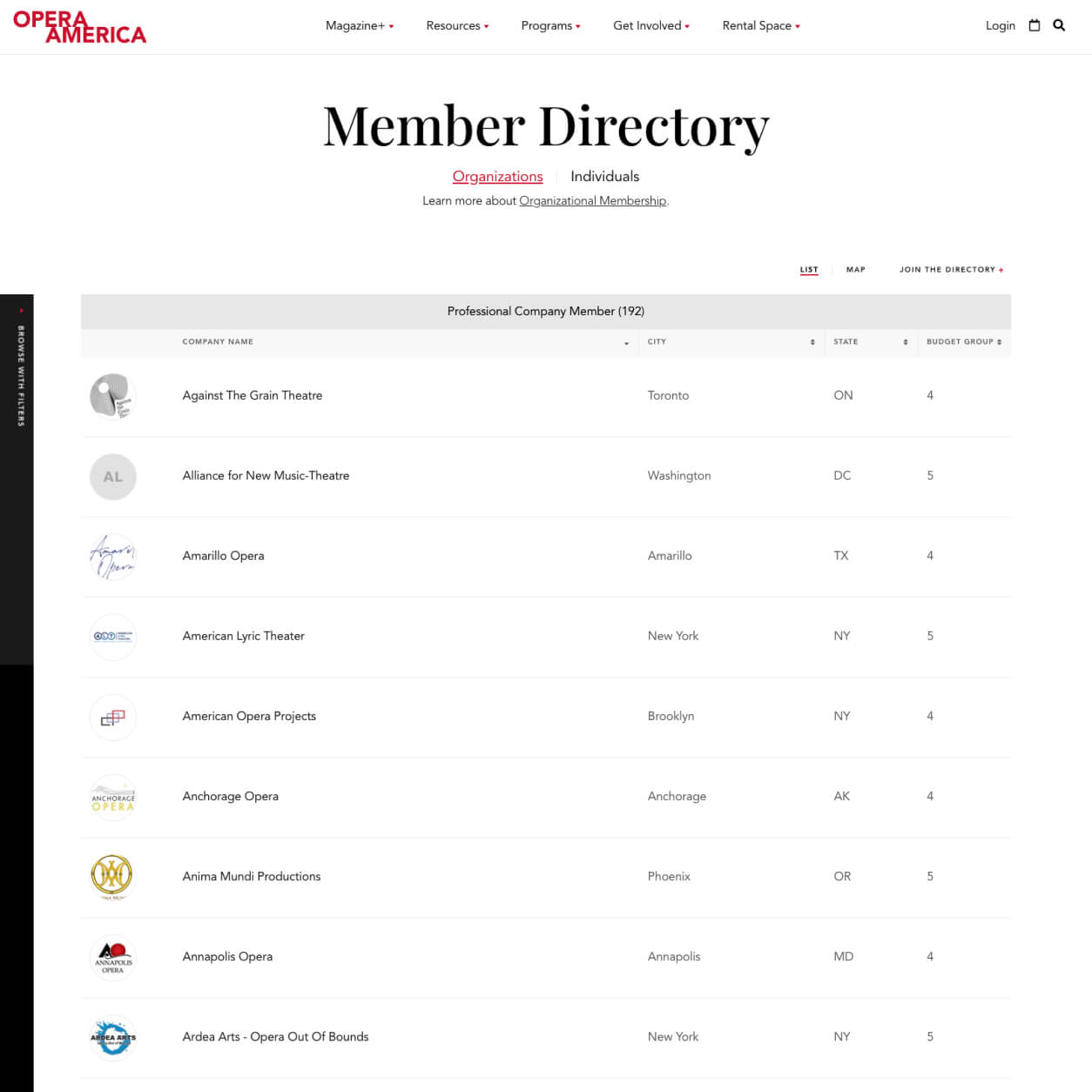This screenshot has width=1092, height=1092.
Task: Open the calendar icon in header
Action: point(1035,25)
